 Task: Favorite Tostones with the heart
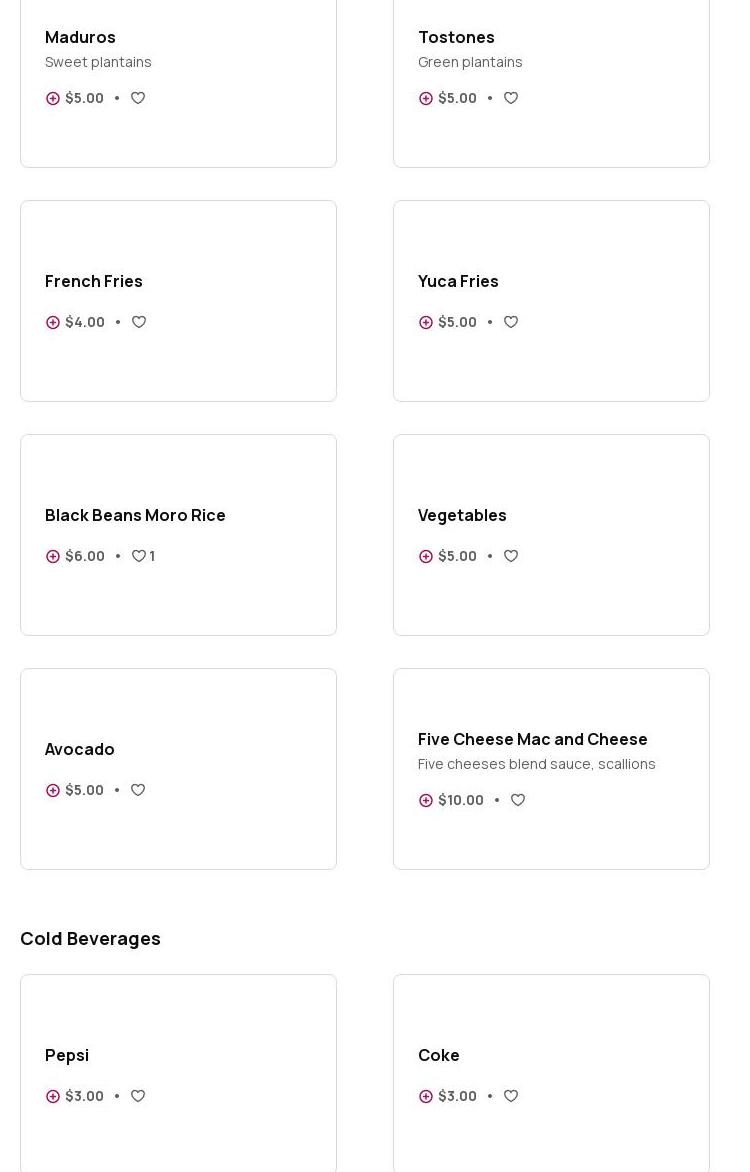[x=511, y=98]
